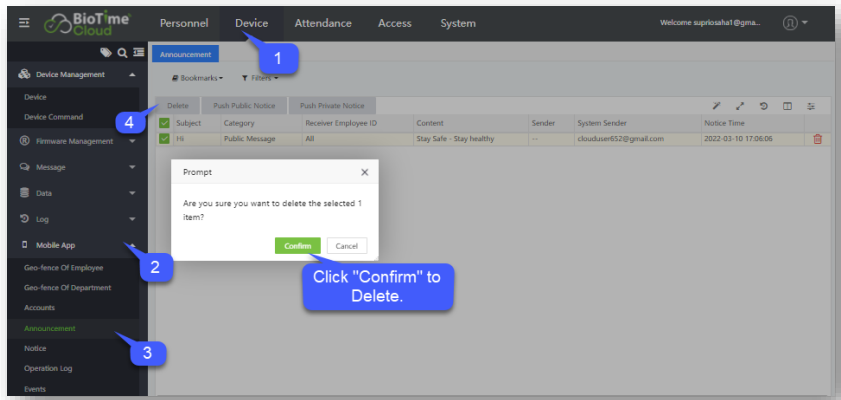Open the Bookmarks dropdown
841x400 pixels.
pyautogui.click(x=196, y=77)
